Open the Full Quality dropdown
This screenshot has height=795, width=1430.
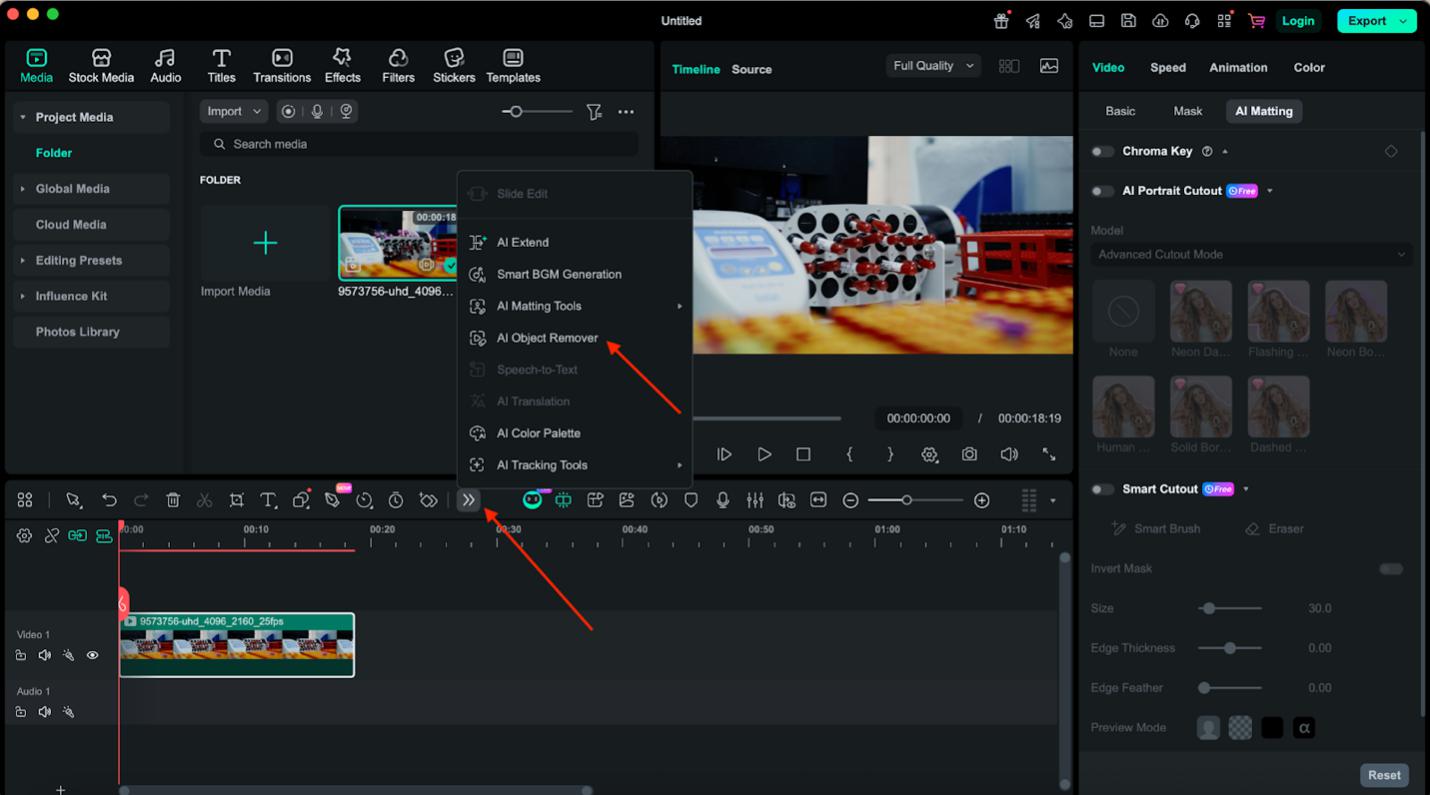[x=932, y=66]
